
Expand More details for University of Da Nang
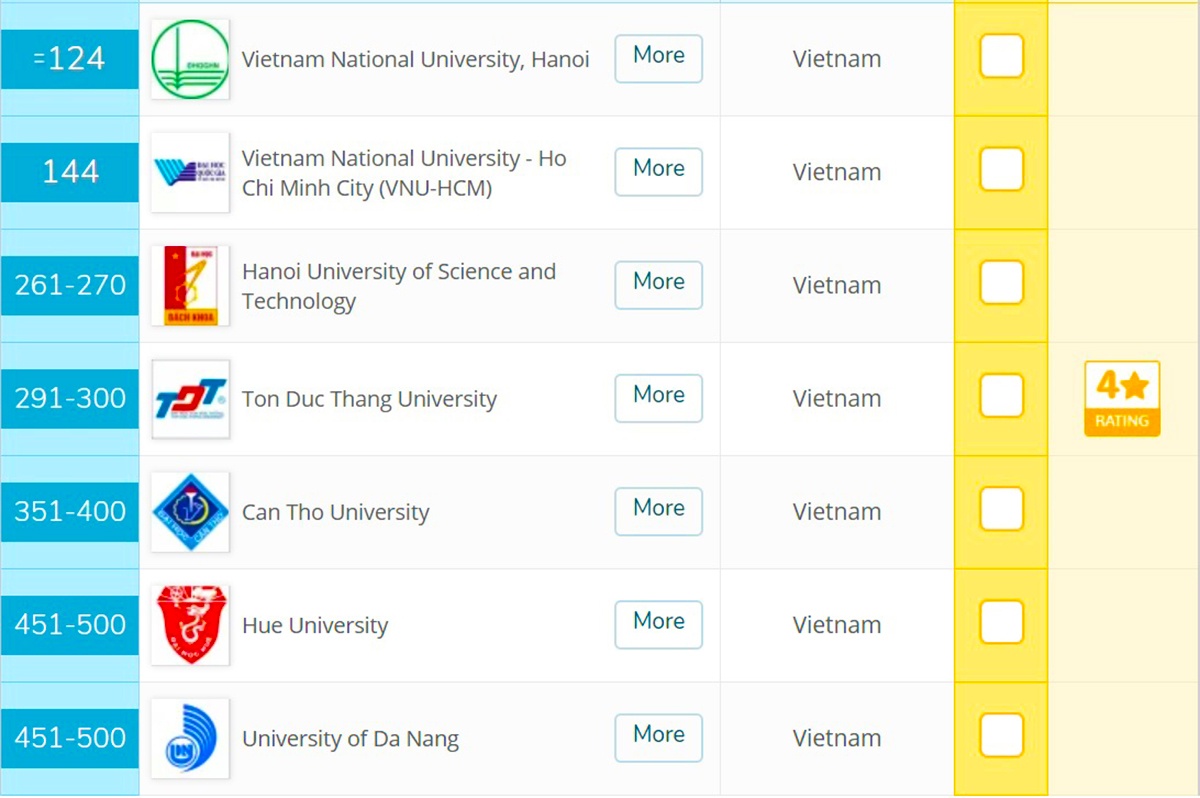tap(658, 737)
